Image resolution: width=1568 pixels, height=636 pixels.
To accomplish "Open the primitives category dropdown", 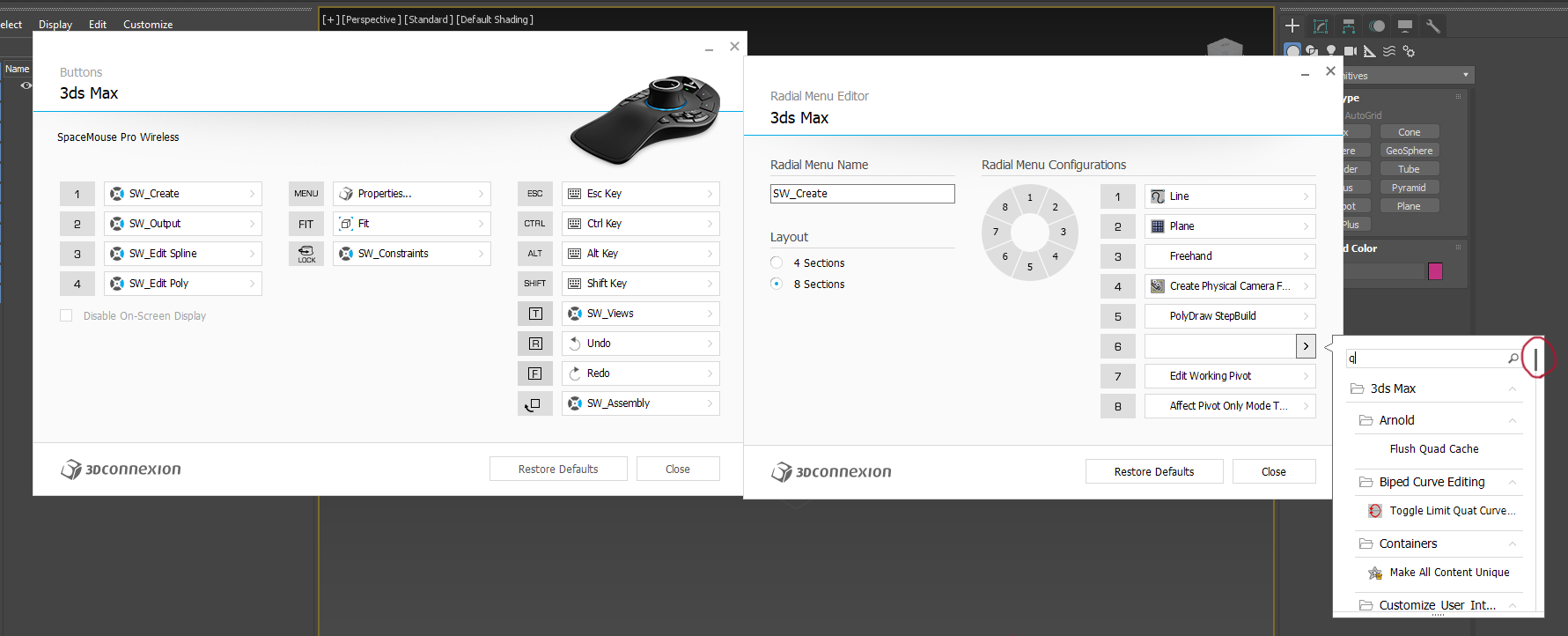I will 1408,76.
